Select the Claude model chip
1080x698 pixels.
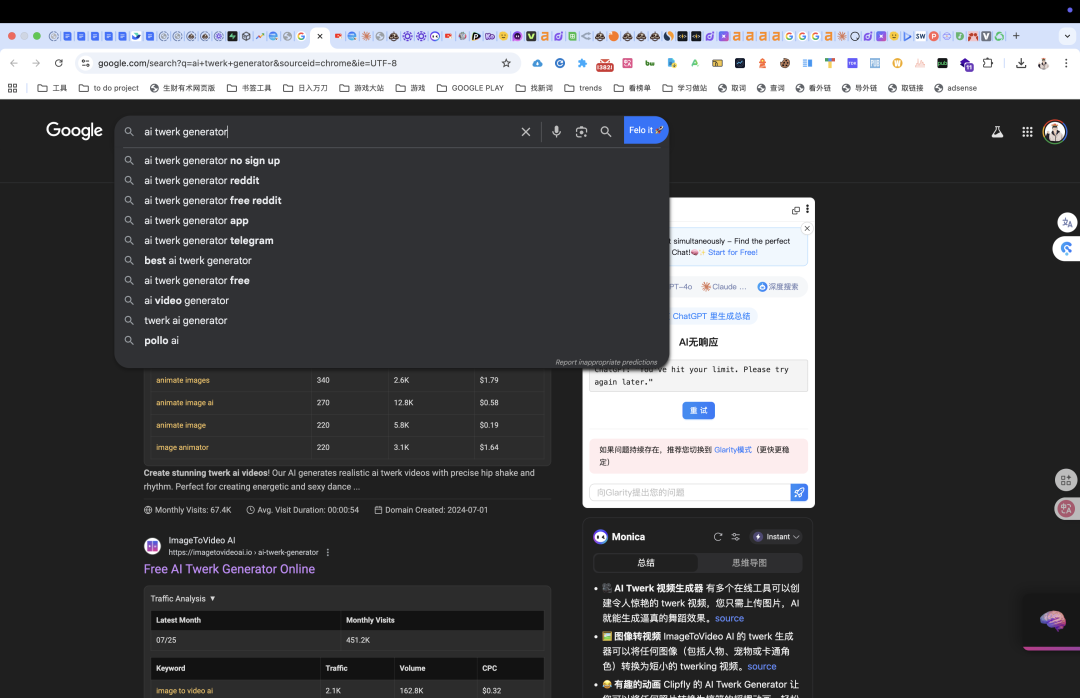[x=724, y=287]
